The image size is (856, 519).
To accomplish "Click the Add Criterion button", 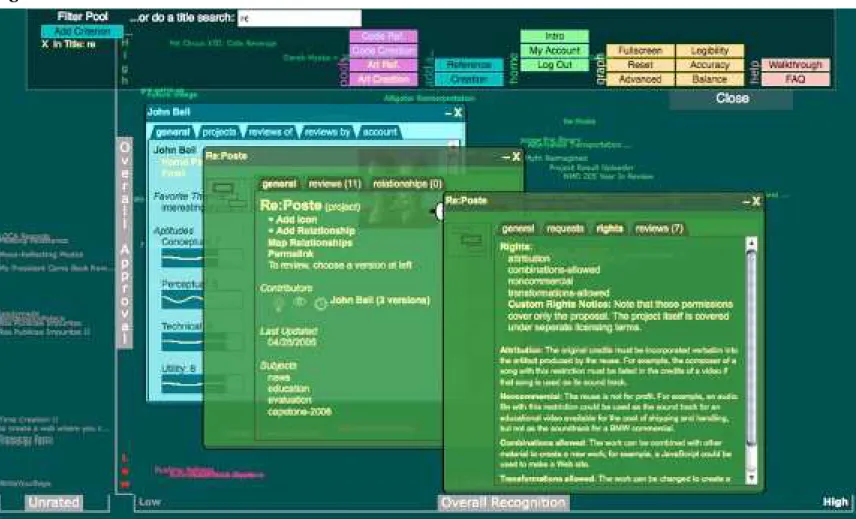I will tap(82, 32).
